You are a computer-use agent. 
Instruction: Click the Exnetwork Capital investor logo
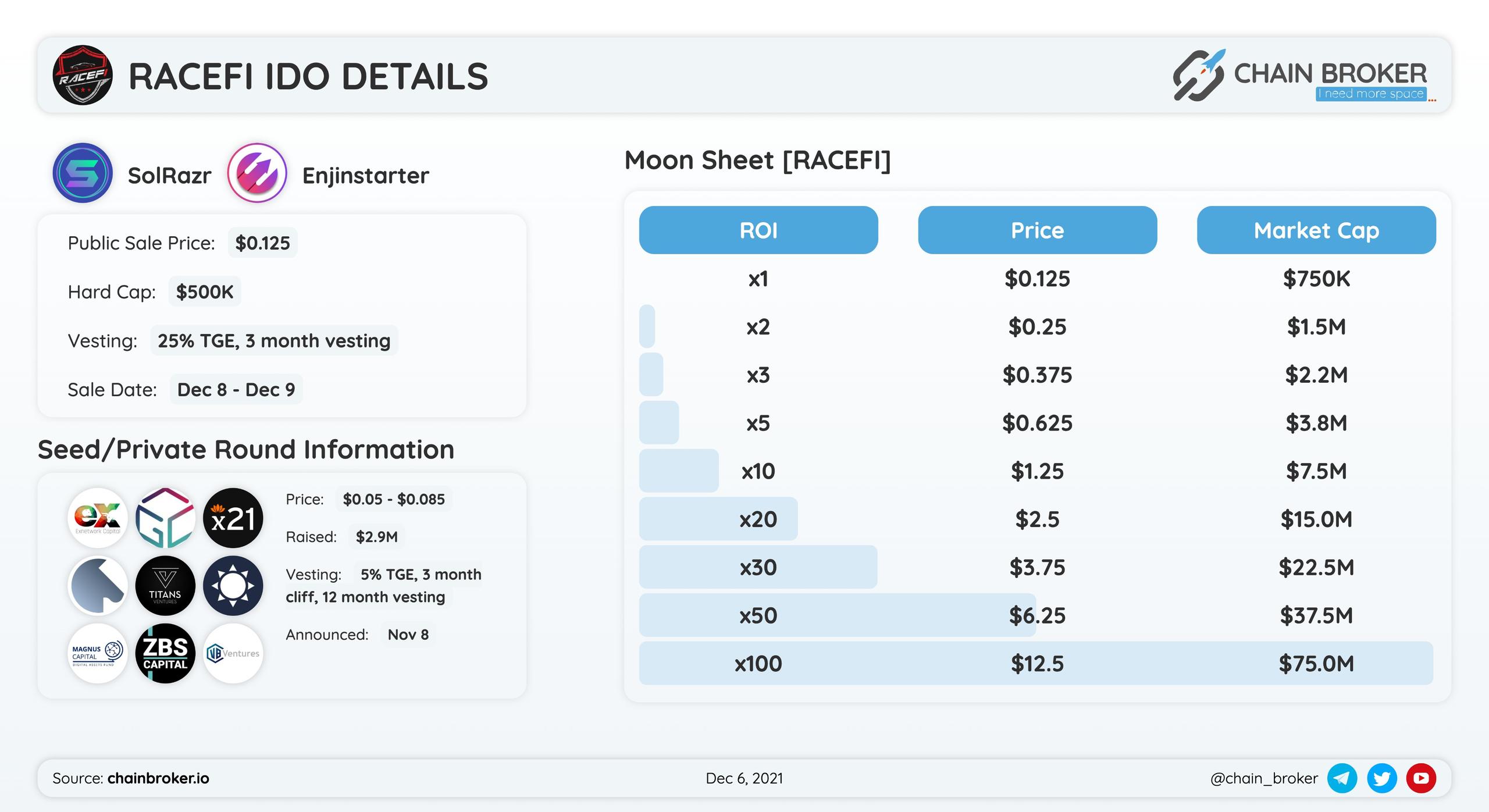(98, 518)
